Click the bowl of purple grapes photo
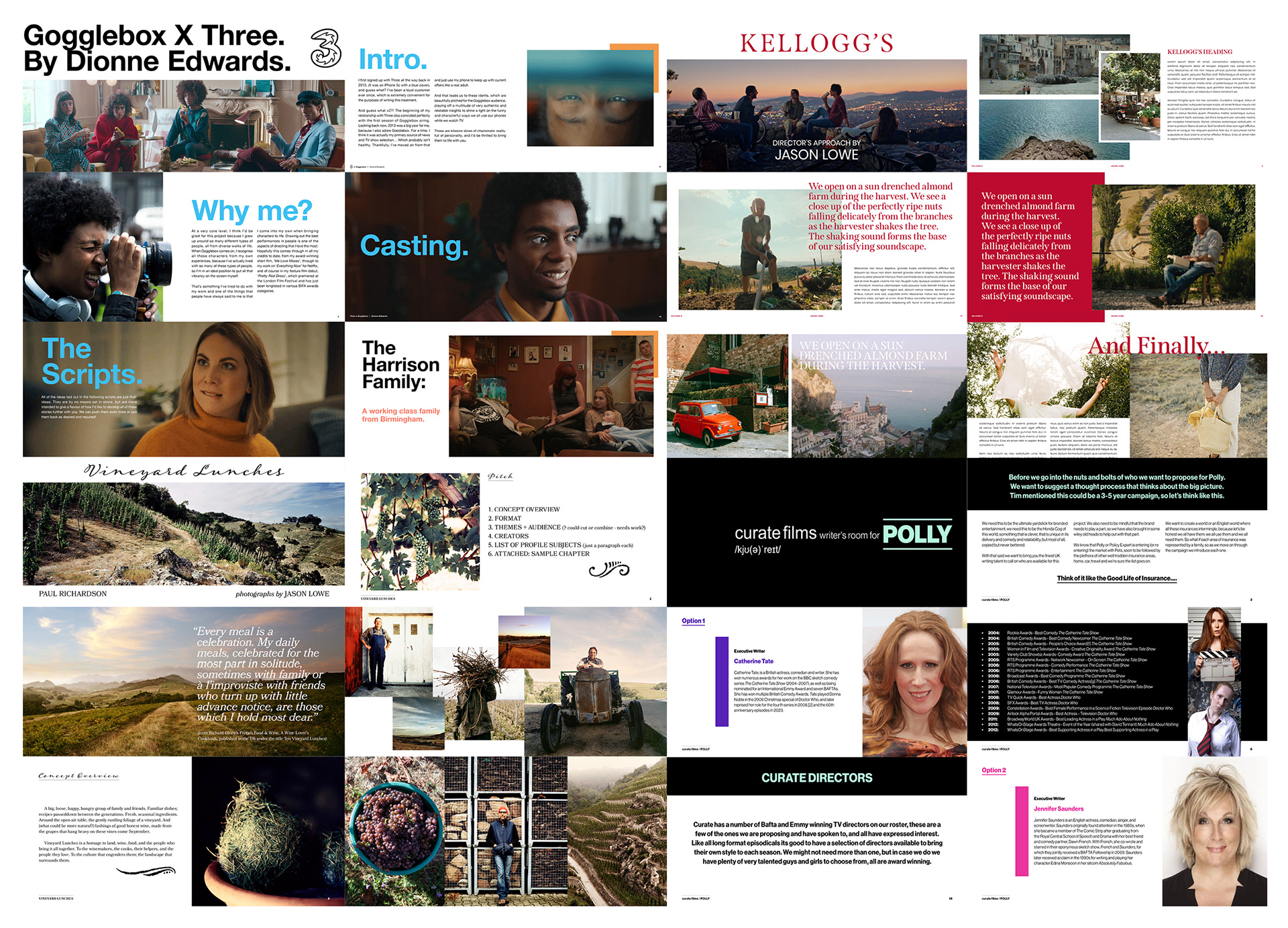This screenshot has width=1288, height=928. (394, 832)
